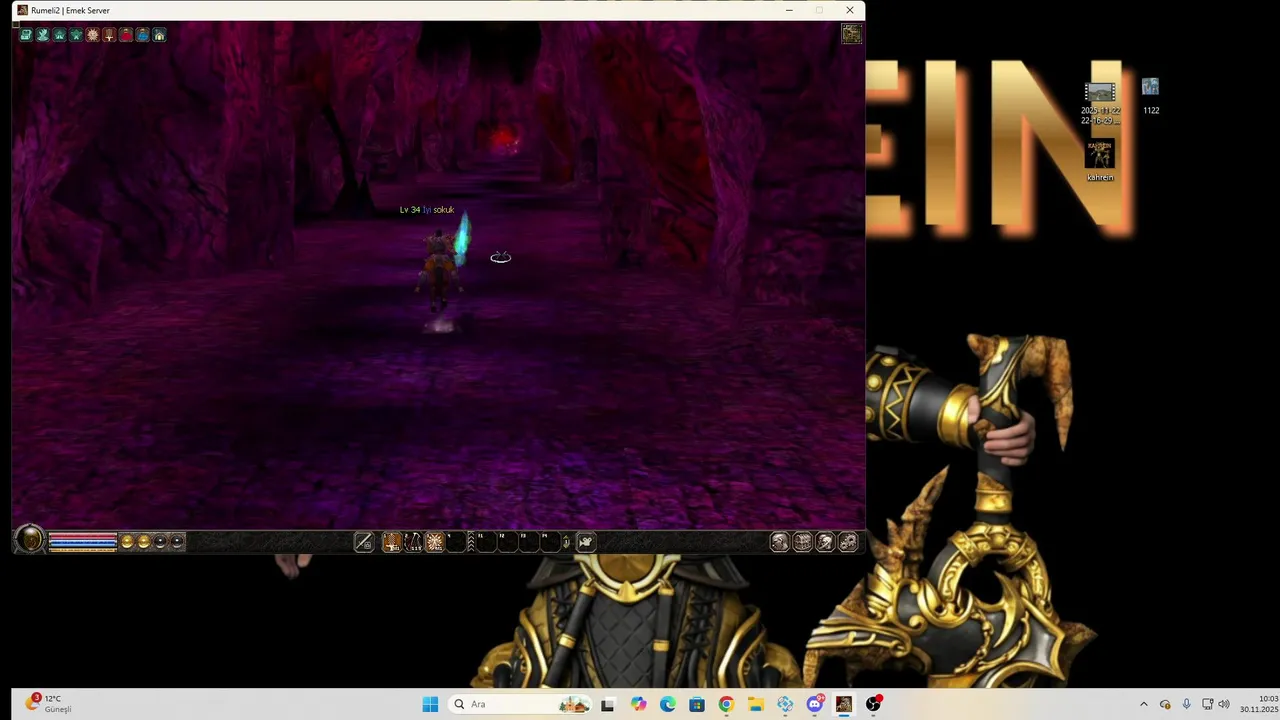Open Google Chrome from the taskbar
Screen dimensions: 1280x720
coord(726,704)
